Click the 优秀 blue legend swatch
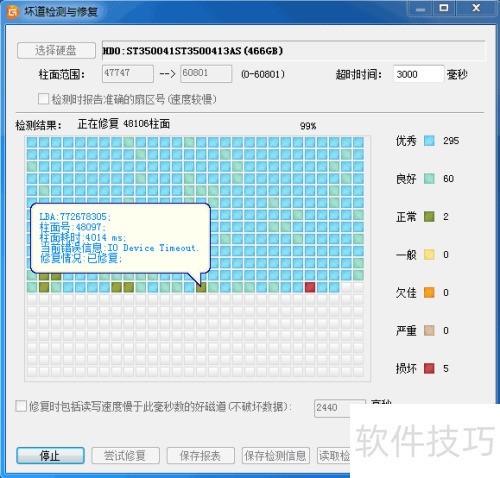This screenshot has width=500, height=478. click(x=429, y=141)
